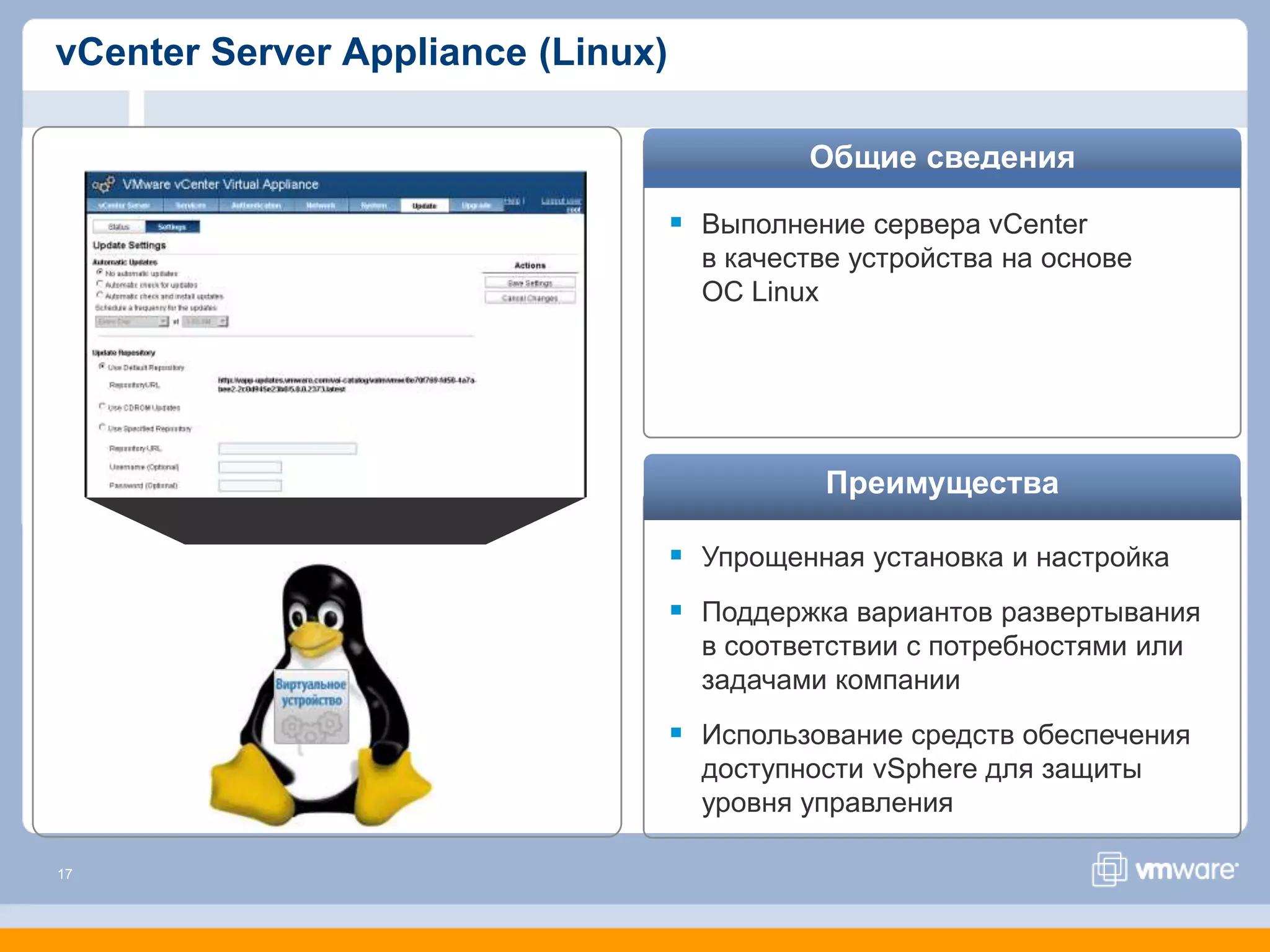Focus the Password (Optional) field
The width and height of the screenshot is (1270, 952).
250,485
